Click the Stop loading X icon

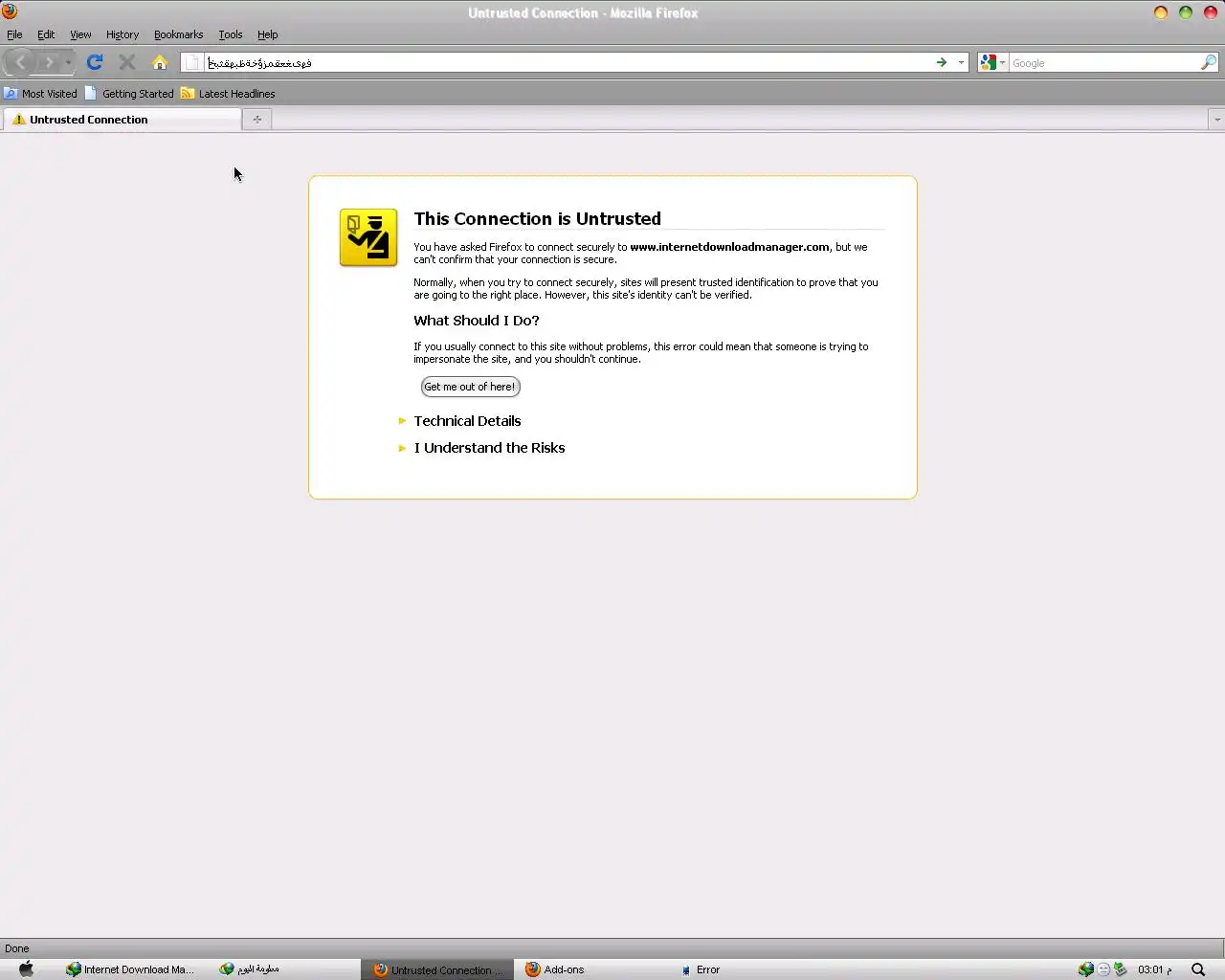(x=126, y=62)
